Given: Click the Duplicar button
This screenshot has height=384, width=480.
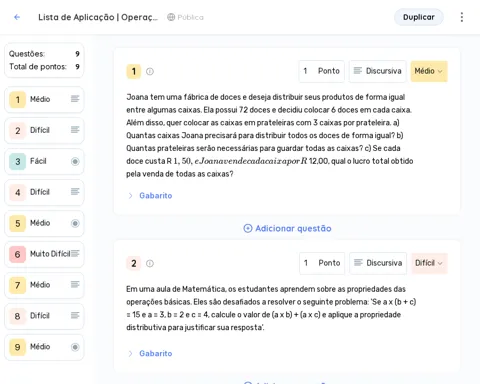Looking at the screenshot, I should point(419,17).
